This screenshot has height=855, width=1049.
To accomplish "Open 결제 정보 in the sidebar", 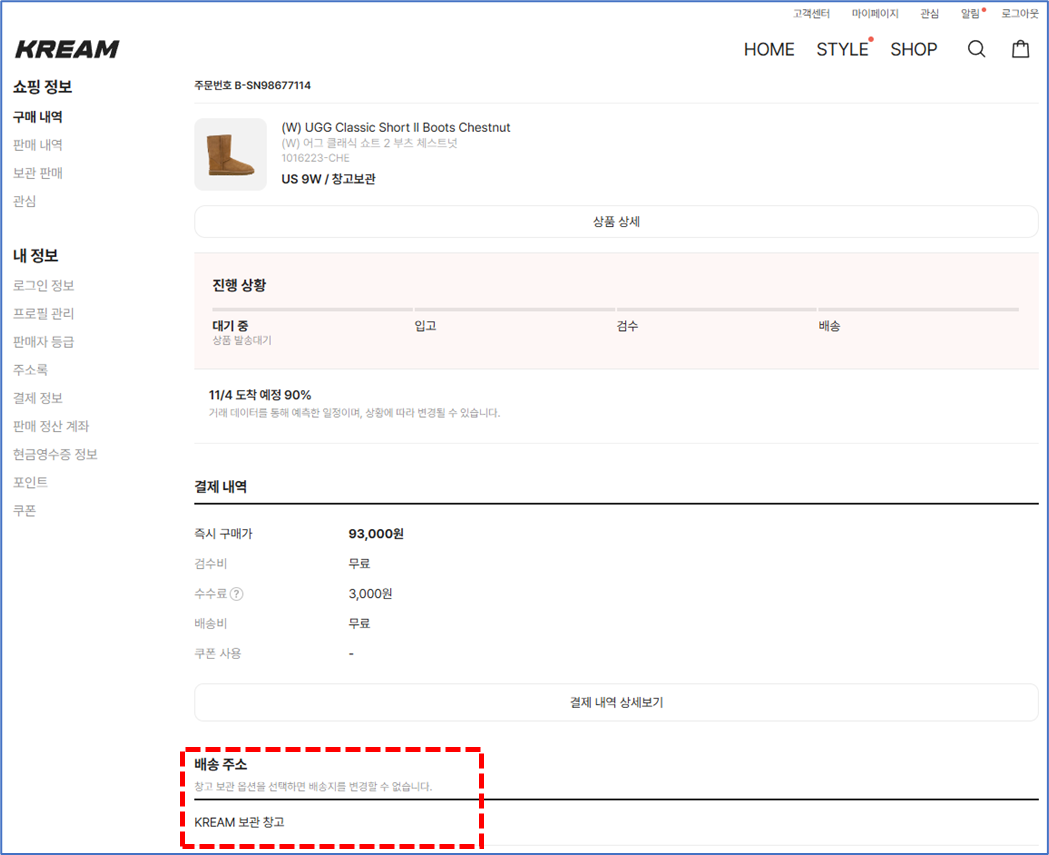I will pos(37,398).
